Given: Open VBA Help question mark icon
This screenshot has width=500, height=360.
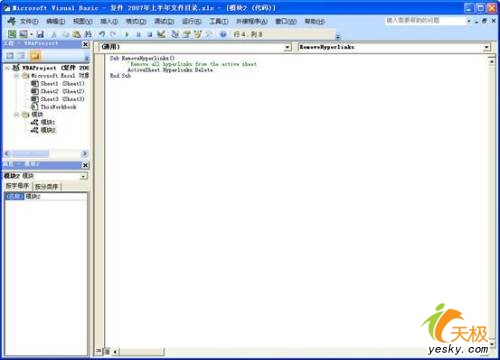Looking at the screenshot, I should 223,34.
